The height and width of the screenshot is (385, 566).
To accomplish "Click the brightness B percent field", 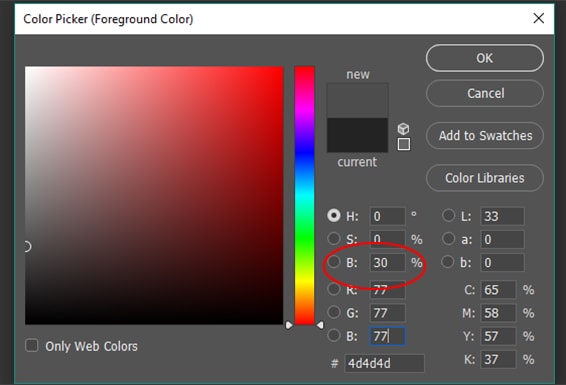I will (387, 263).
